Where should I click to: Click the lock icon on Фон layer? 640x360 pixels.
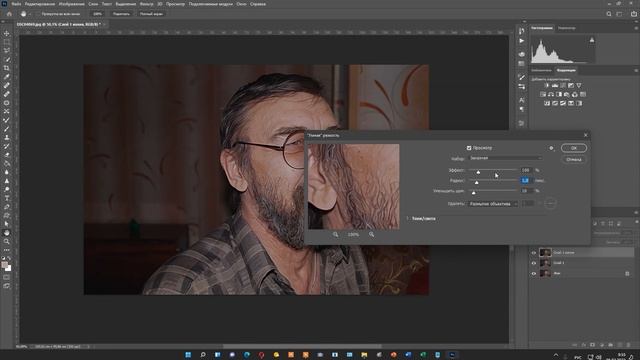(x=627, y=273)
